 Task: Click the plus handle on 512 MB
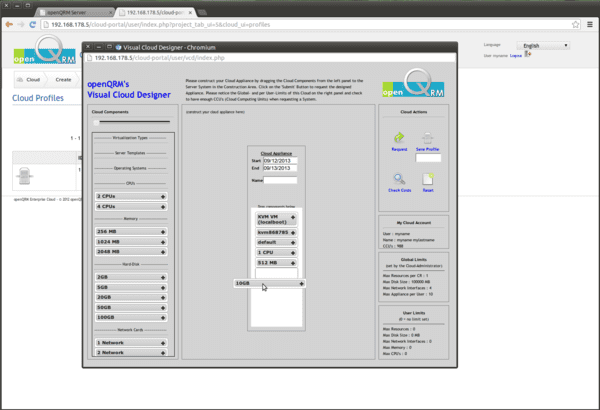[x=293, y=263]
